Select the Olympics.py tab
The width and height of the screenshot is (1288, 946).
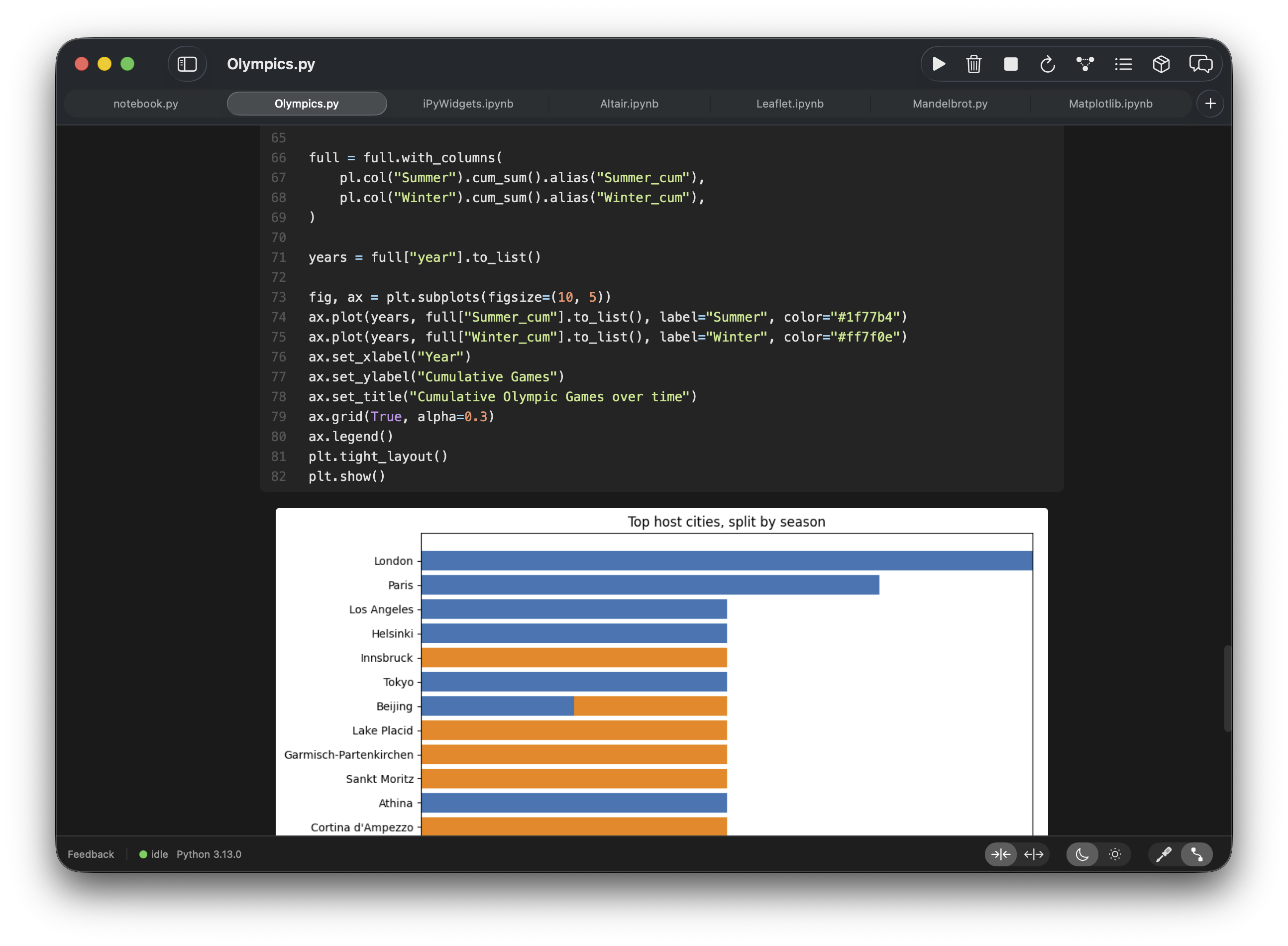coord(307,104)
